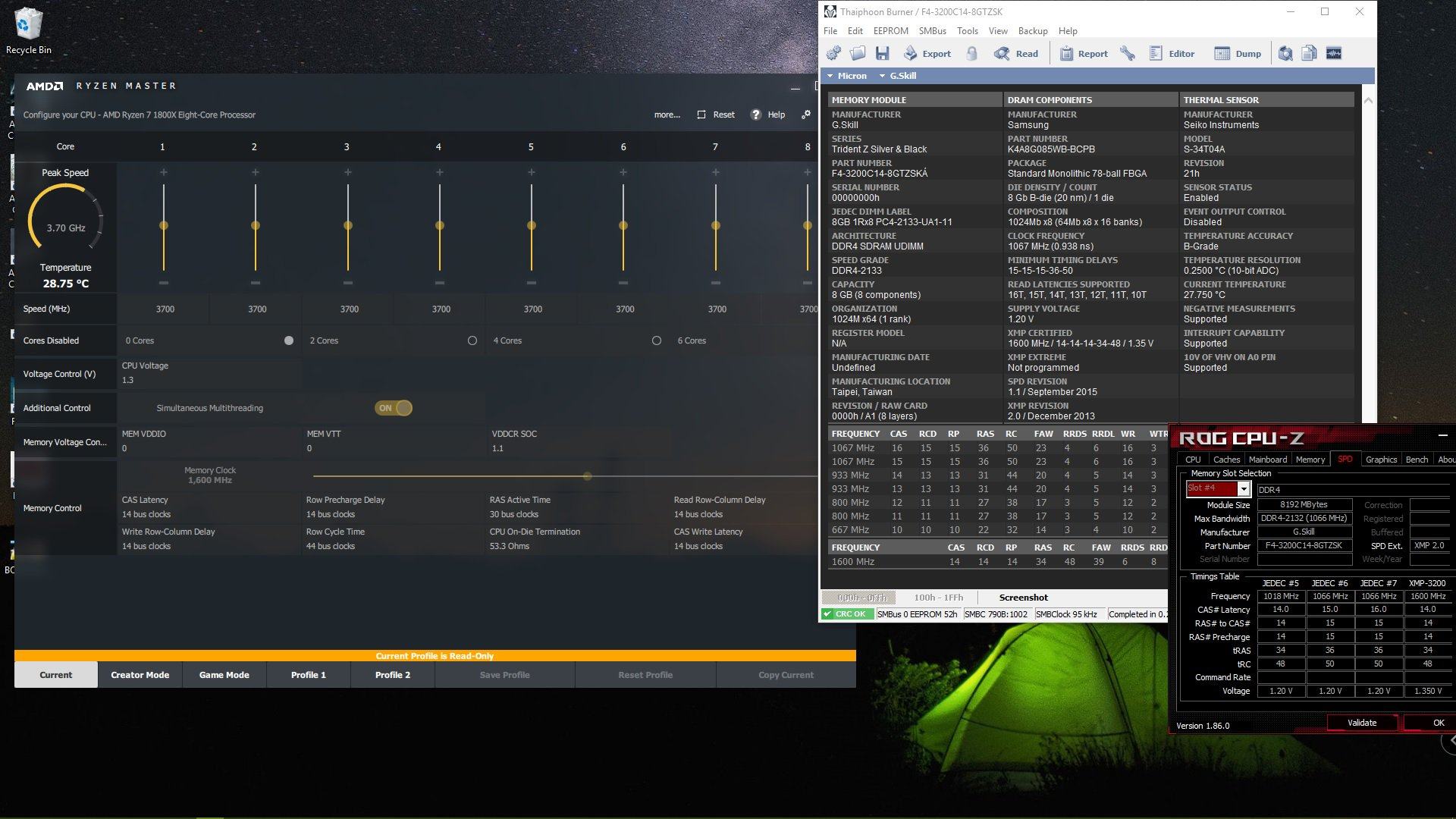Switch to the Graphics tab in CPU-Z
Viewport: 1456px width, 819px height.
[1381, 460]
